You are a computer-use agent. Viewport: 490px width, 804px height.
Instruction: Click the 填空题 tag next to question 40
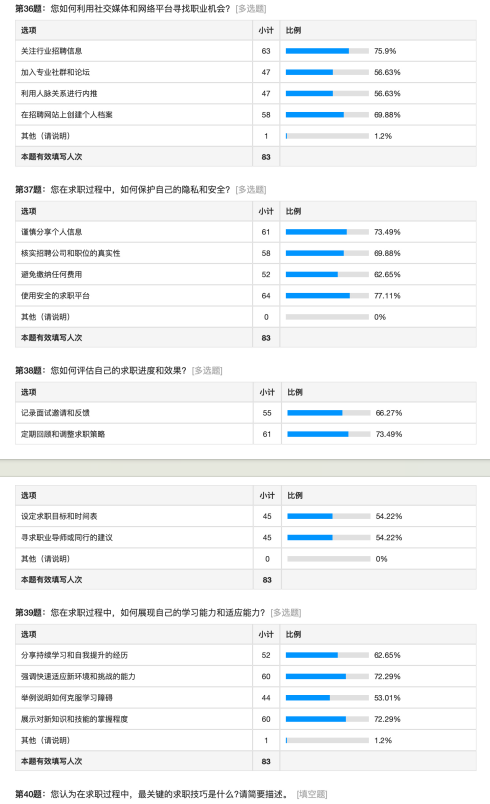pos(312,794)
